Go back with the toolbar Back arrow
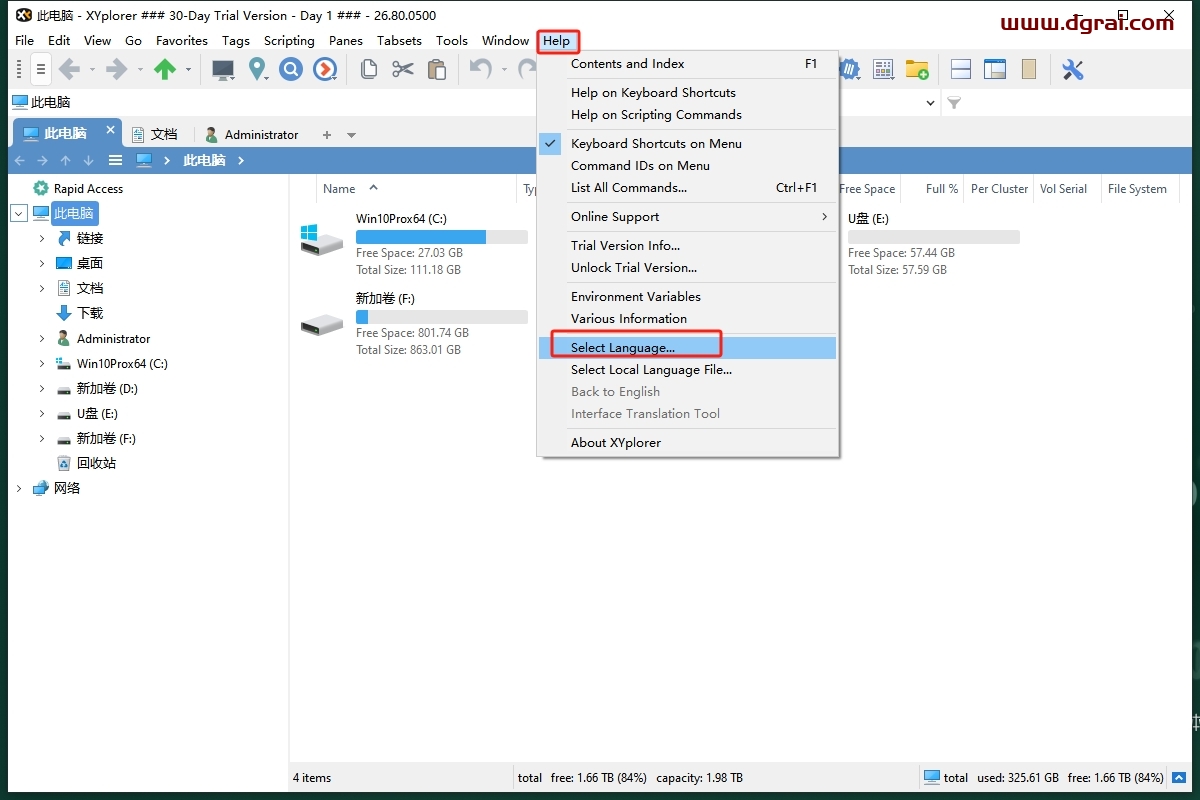 coord(69,69)
